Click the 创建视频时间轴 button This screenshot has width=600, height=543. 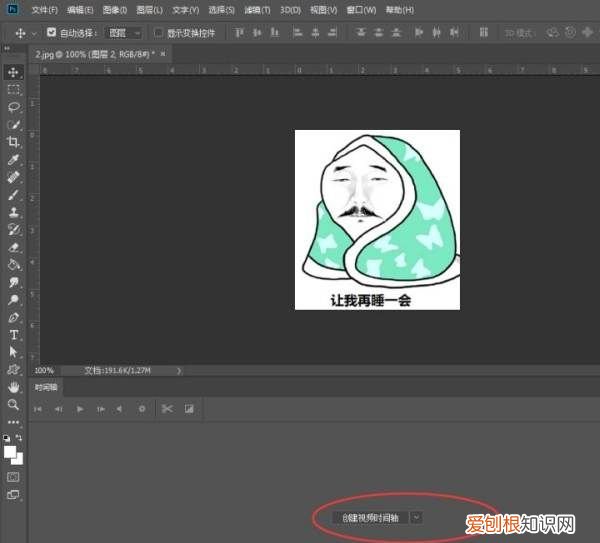coord(370,518)
